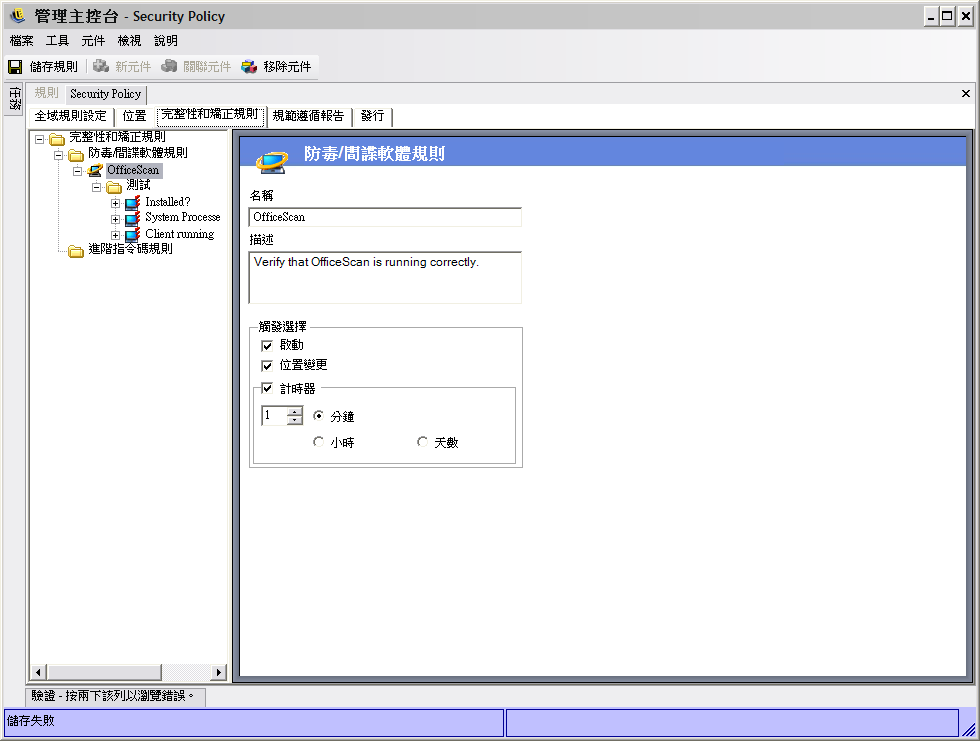This screenshot has height=741, width=980.
Task: Click the header icon beside 防毒/間諜軟體規則 title
Action: (x=272, y=161)
